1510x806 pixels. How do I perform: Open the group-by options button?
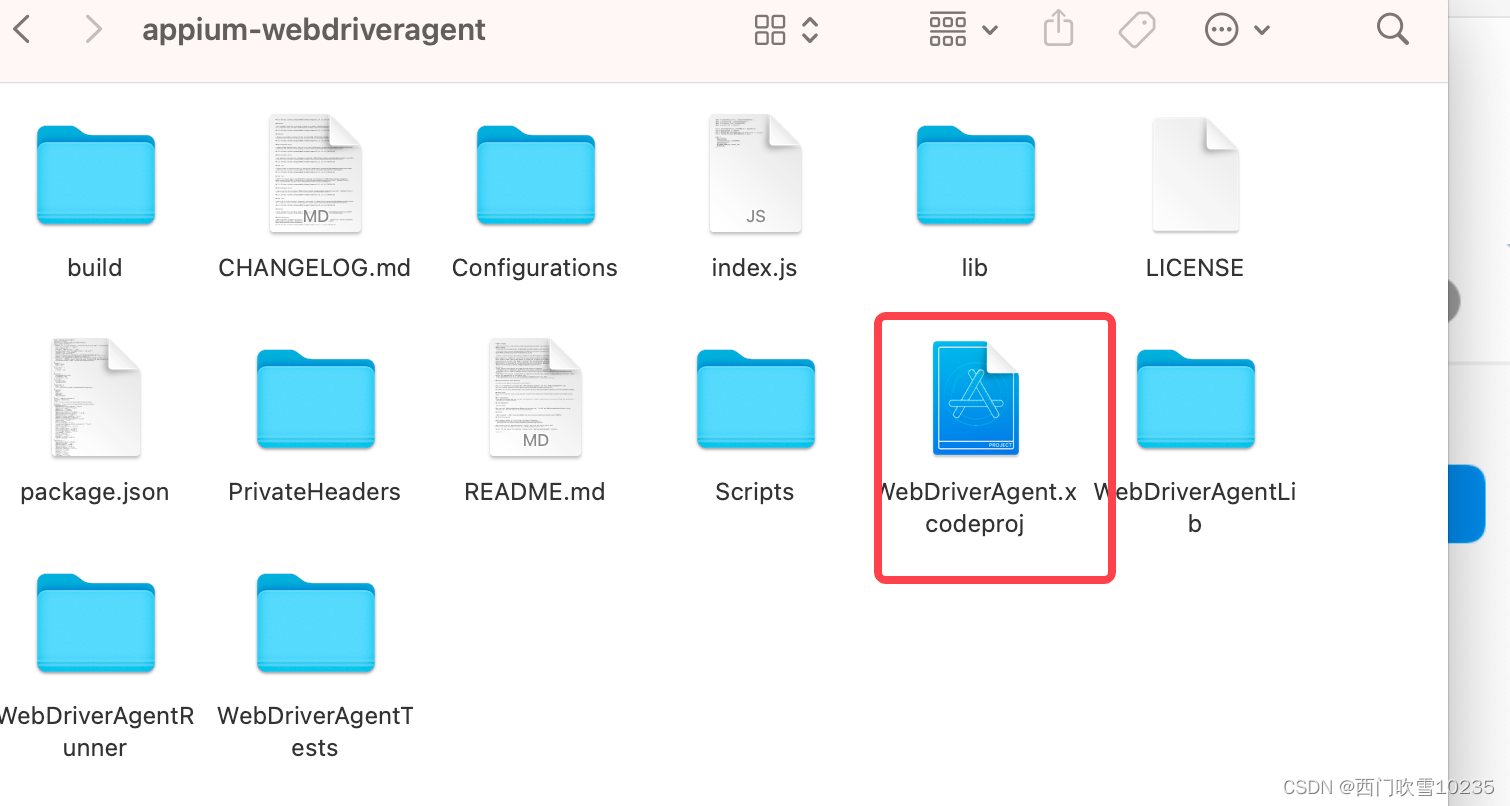tap(948, 30)
